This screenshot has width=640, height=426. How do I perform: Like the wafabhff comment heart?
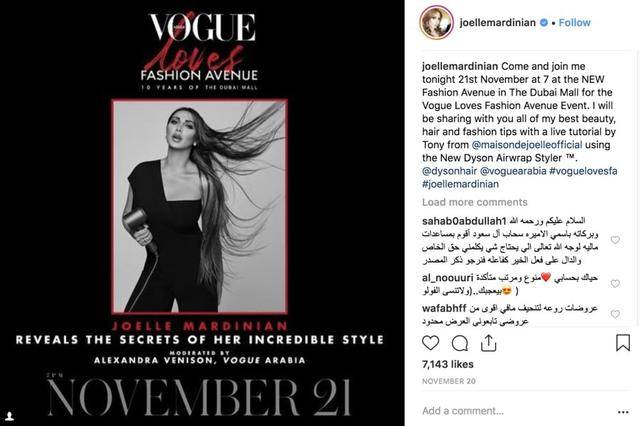click(x=615, y=314)
